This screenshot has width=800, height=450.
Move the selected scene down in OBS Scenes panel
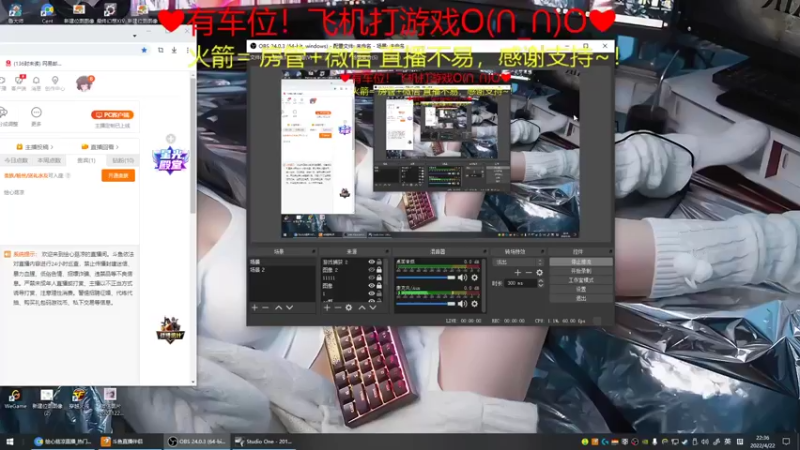(x=289, y=308)
